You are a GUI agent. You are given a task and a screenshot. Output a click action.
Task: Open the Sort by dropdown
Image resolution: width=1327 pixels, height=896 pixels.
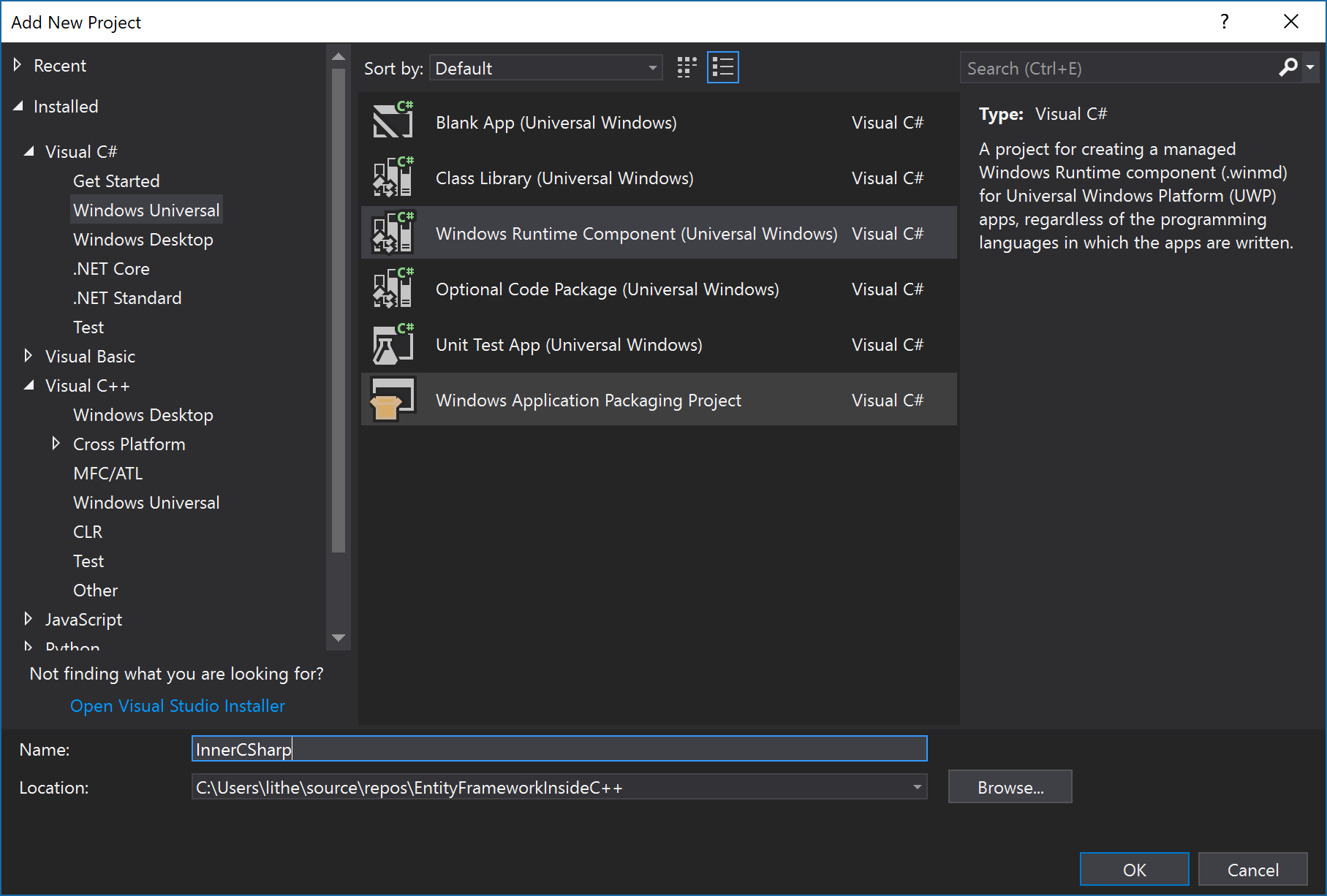tap(649, 67)
